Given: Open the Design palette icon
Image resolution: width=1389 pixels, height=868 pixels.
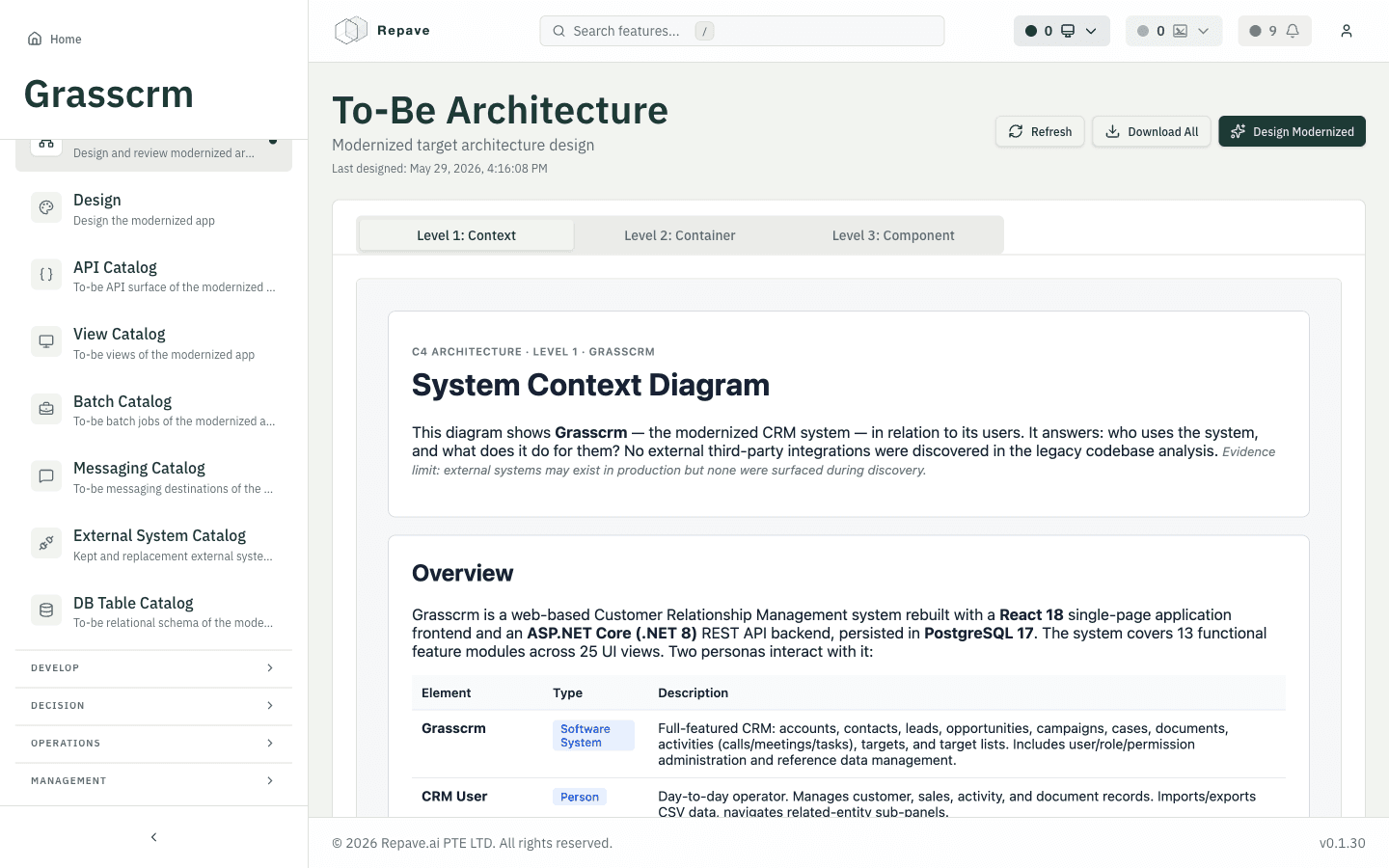Looking at the screenshot, I should click(x=46, y=207).
